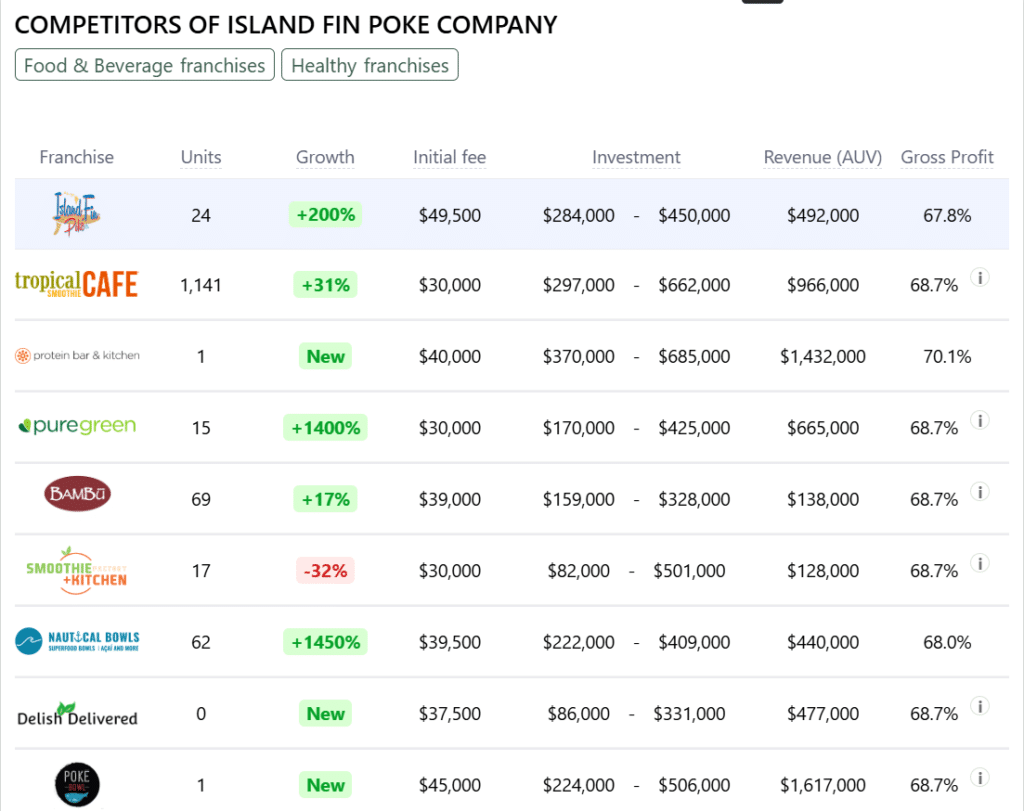Click the +31% growth badge
The image size is (1024, 811).
325,285
